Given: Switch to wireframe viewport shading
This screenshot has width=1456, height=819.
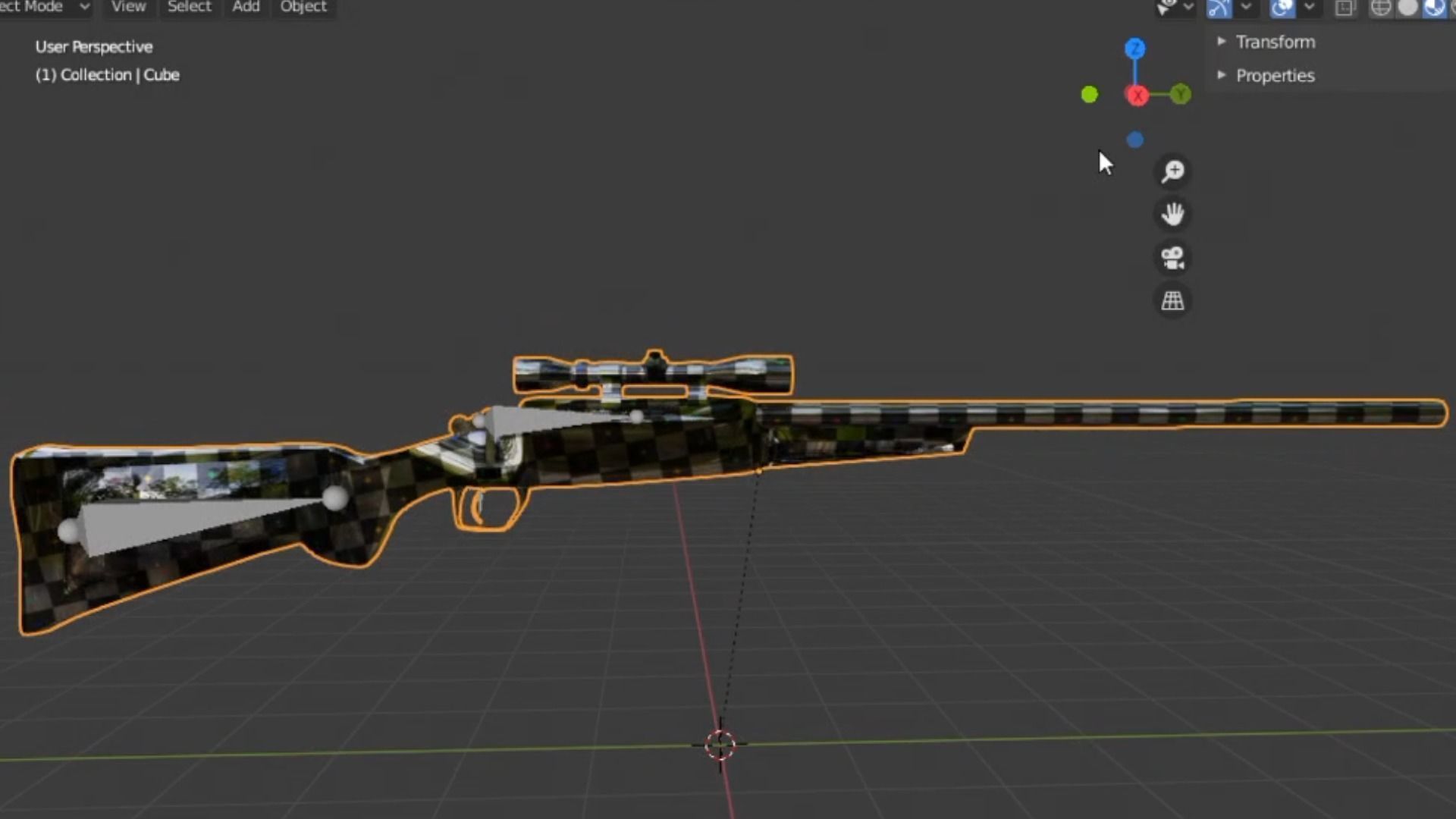Looking at the screenshot, I should 1381,8.
